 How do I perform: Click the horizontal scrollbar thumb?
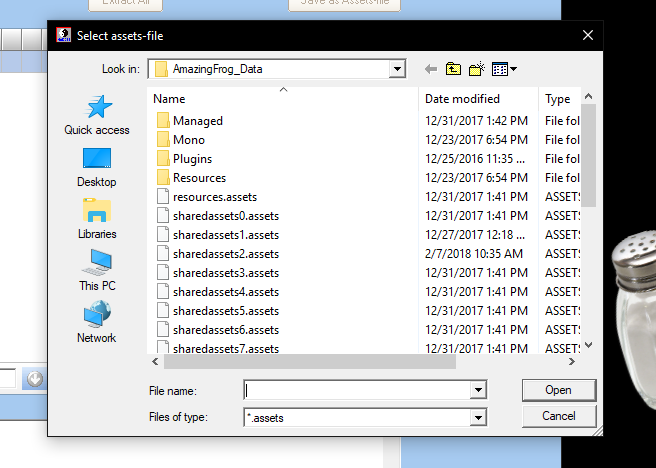click(310, 361)
